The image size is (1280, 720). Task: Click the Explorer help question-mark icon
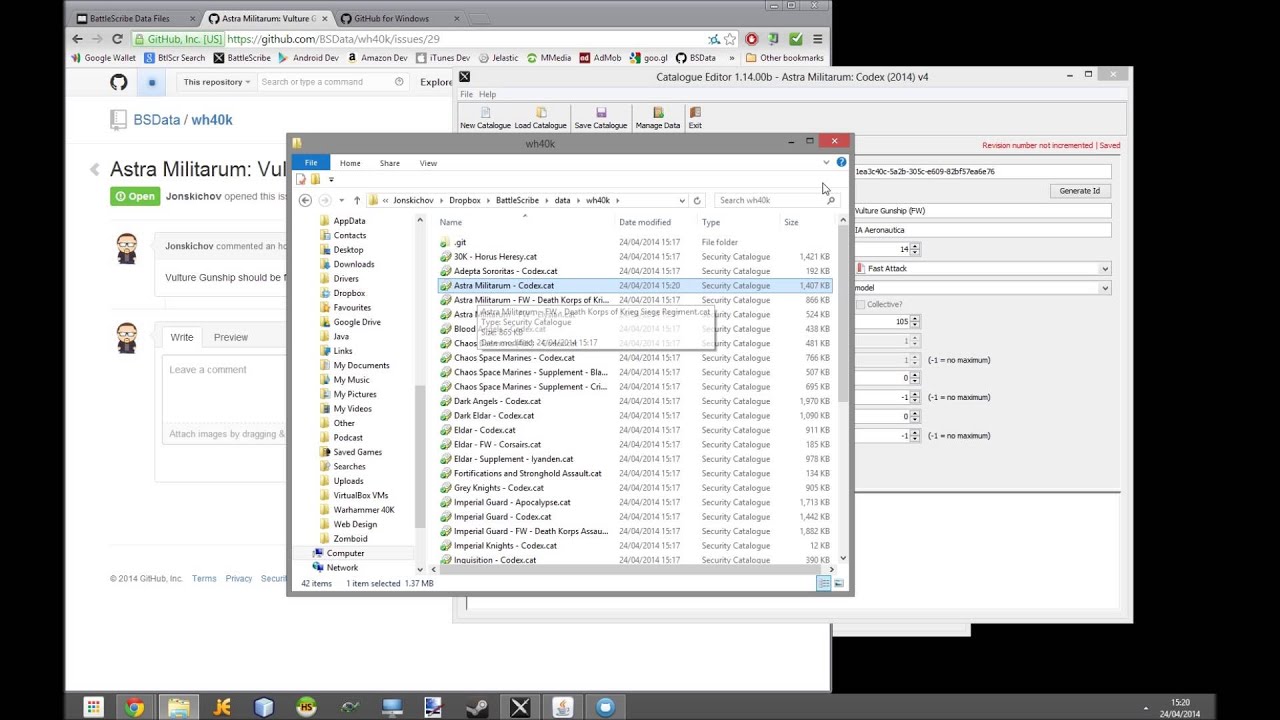tap(841, 162)
